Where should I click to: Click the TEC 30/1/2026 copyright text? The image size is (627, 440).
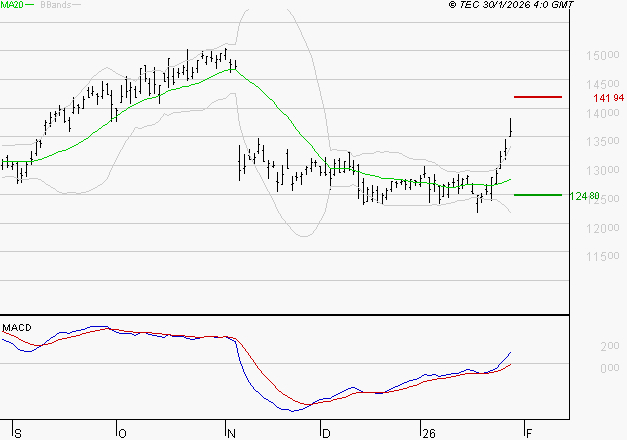(x=511, y=5)
